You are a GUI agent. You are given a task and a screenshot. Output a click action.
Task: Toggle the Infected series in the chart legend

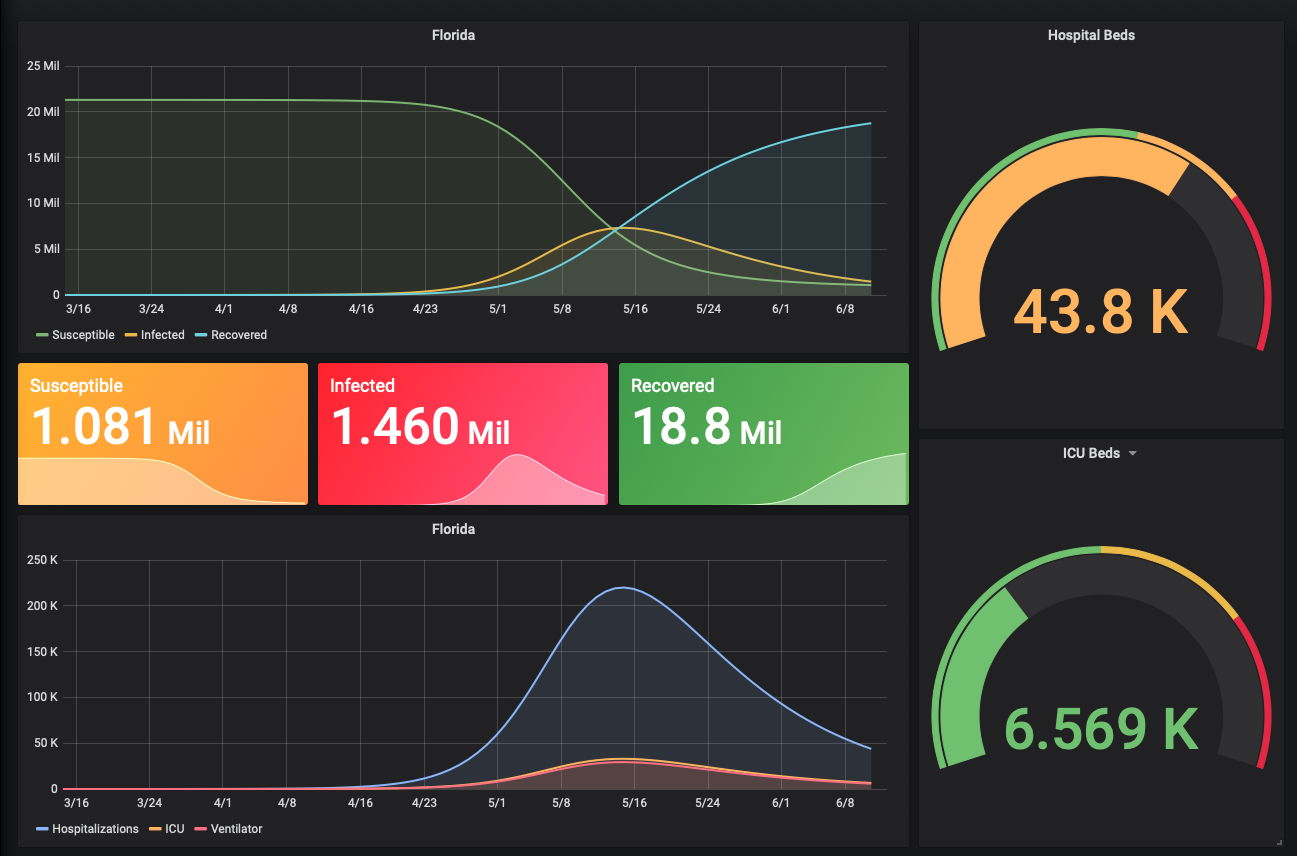pyautogui.click(x=162, y=335)
